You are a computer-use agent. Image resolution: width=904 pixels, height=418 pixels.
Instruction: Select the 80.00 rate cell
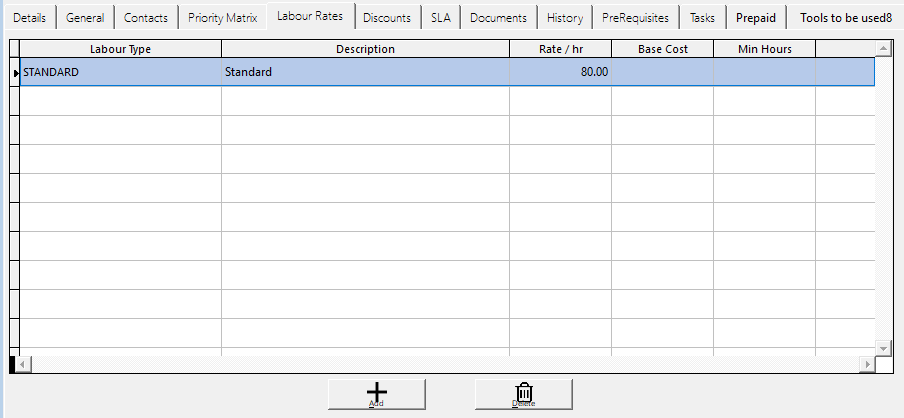coord(560,72)
